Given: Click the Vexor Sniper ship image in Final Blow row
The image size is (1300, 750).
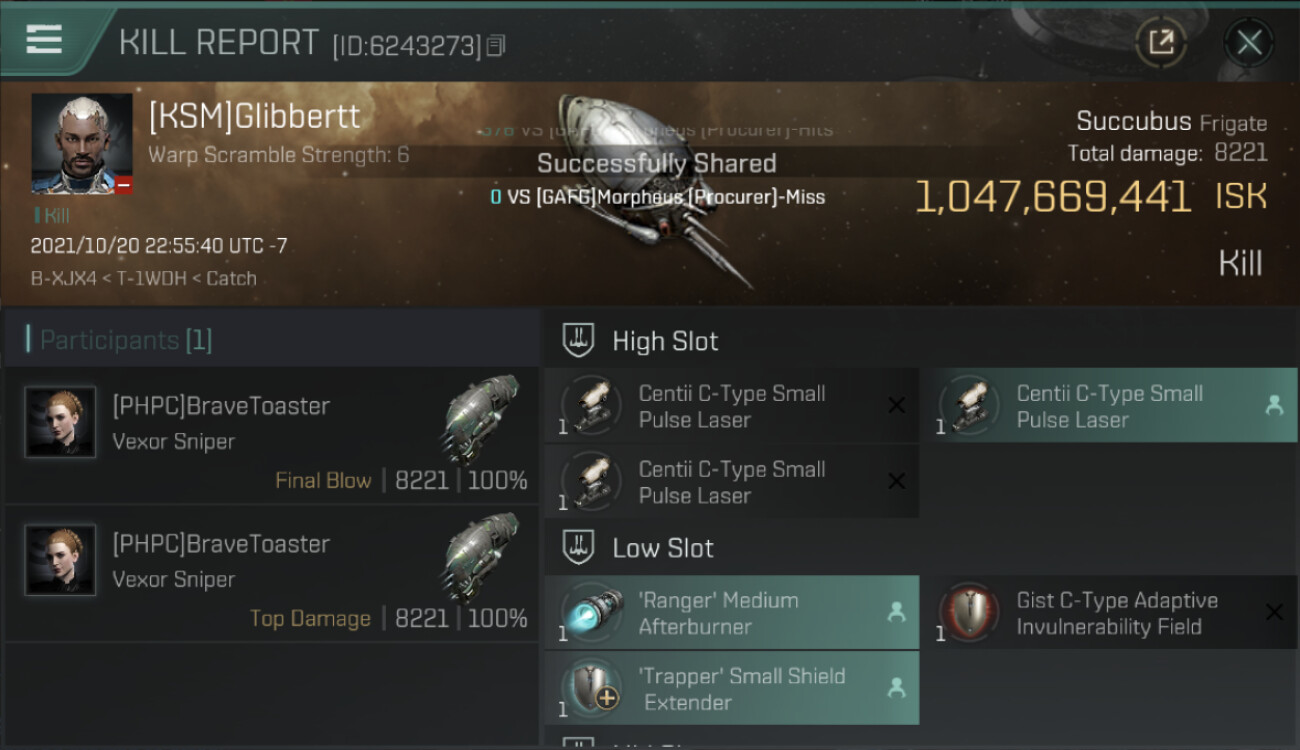Looking at the screenshot, I should [x=480, y=419].
